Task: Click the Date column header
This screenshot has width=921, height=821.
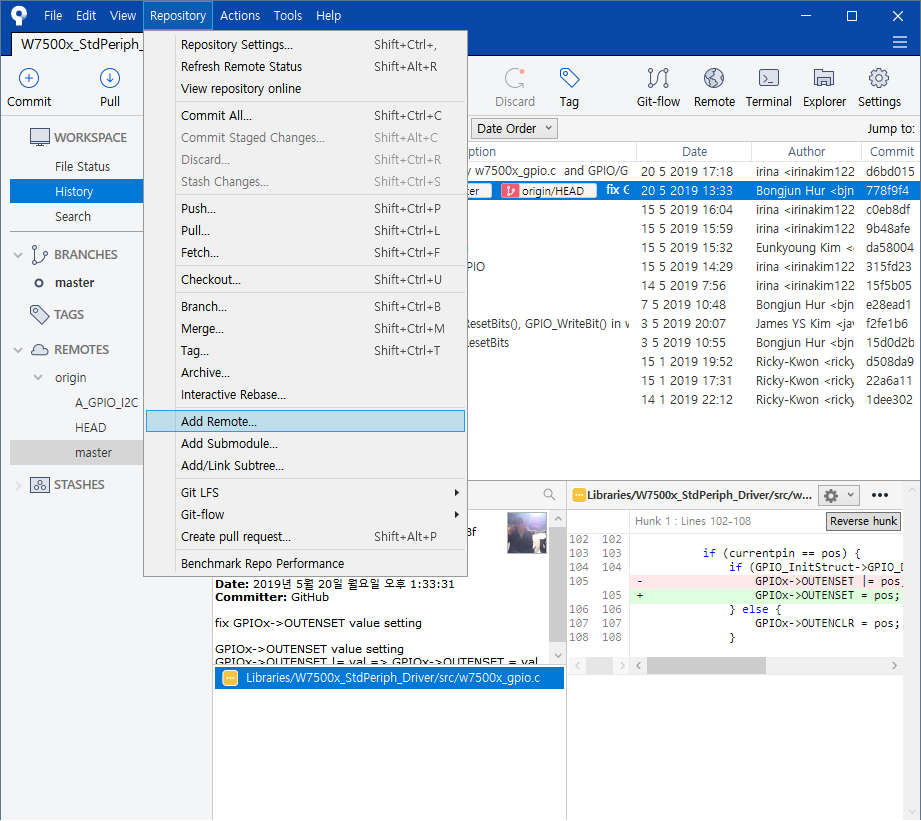Action: pos(694,152)
